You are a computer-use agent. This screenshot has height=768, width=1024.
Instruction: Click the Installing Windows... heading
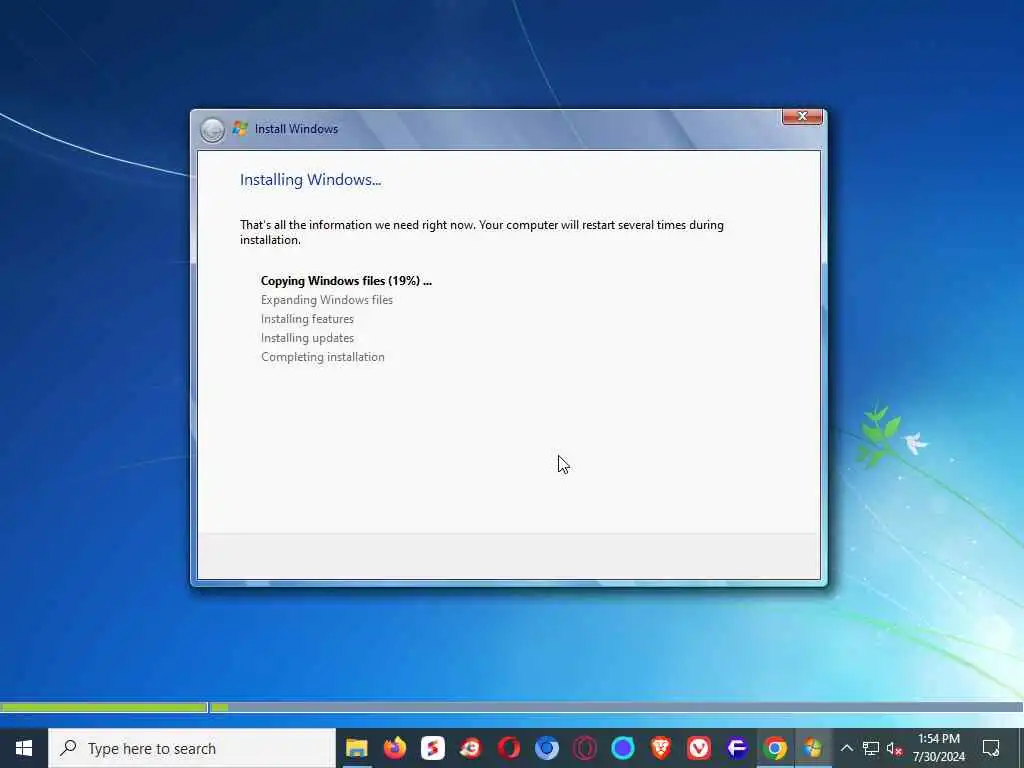(310, 180)
